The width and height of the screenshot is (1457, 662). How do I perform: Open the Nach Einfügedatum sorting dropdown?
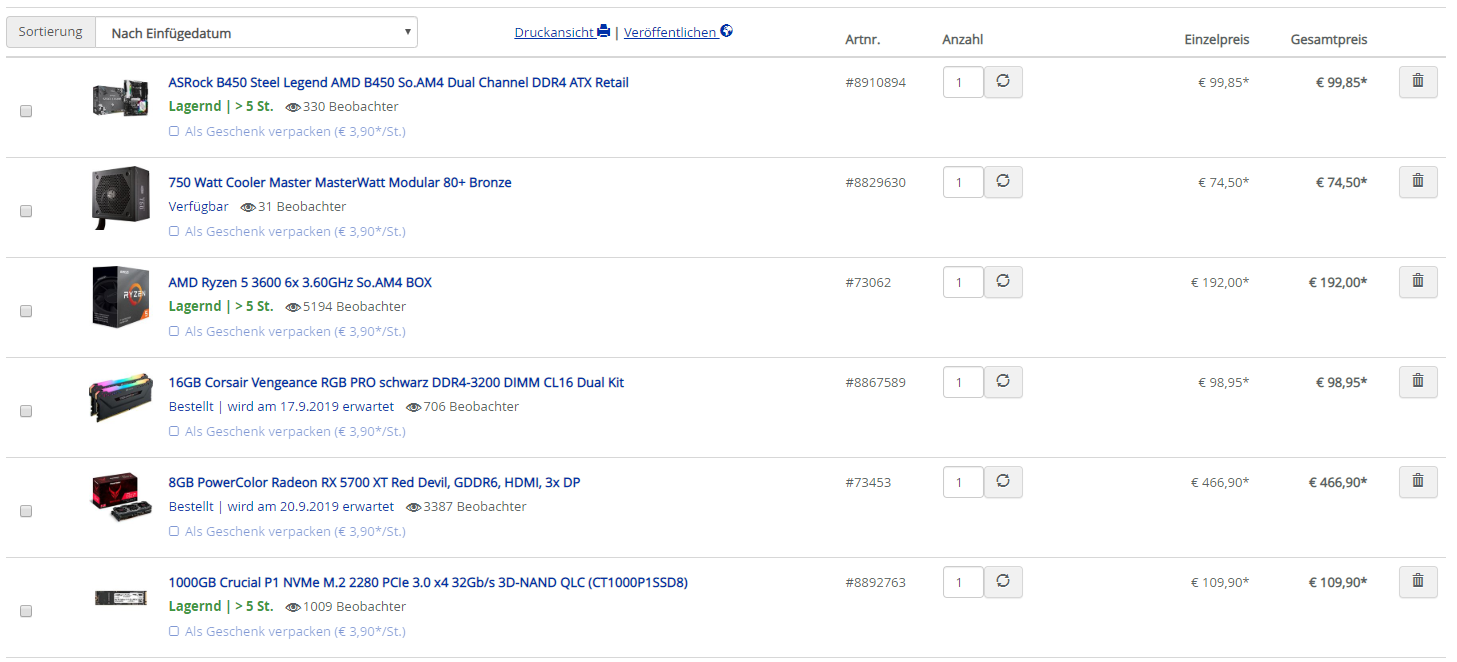(x=256, y=32)
